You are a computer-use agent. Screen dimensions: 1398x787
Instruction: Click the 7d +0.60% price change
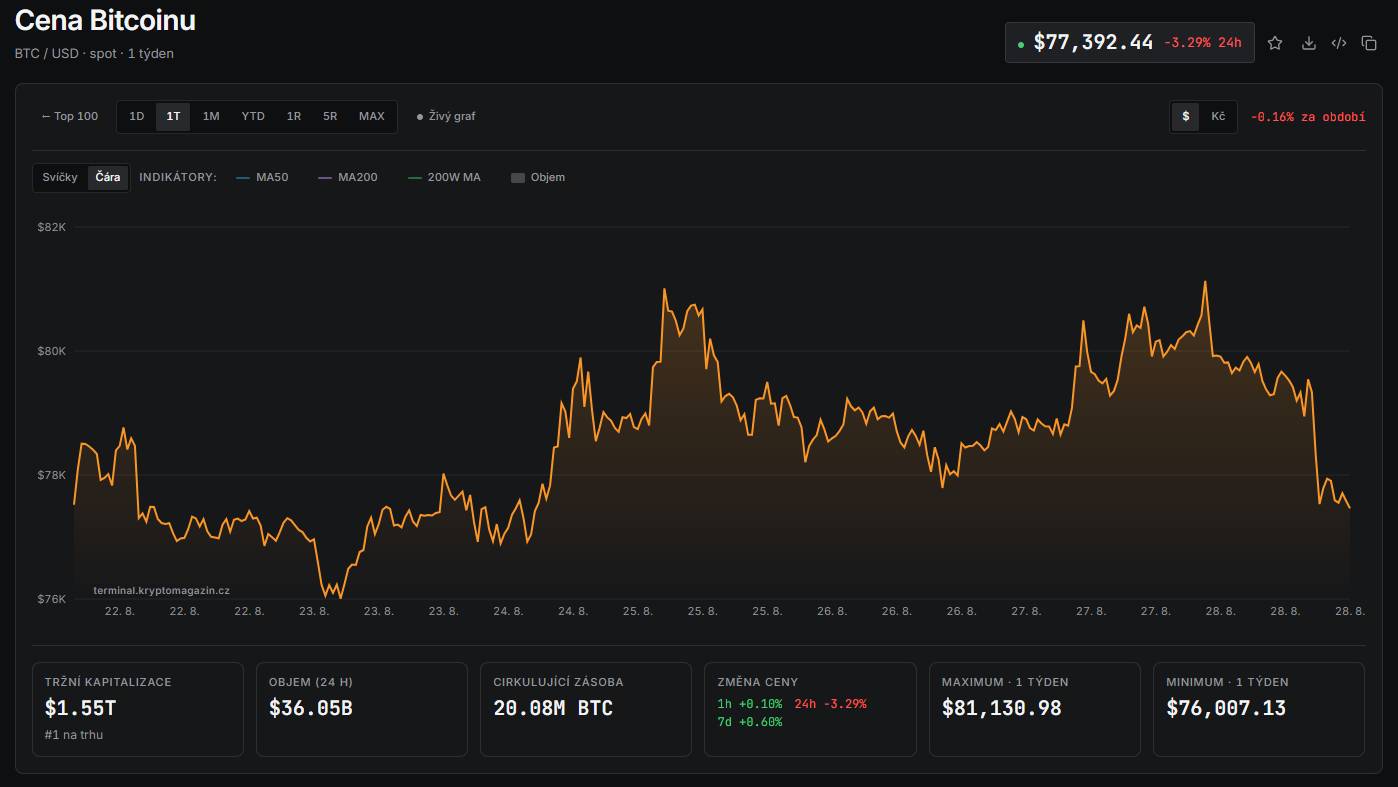click(x=750, y=722)
